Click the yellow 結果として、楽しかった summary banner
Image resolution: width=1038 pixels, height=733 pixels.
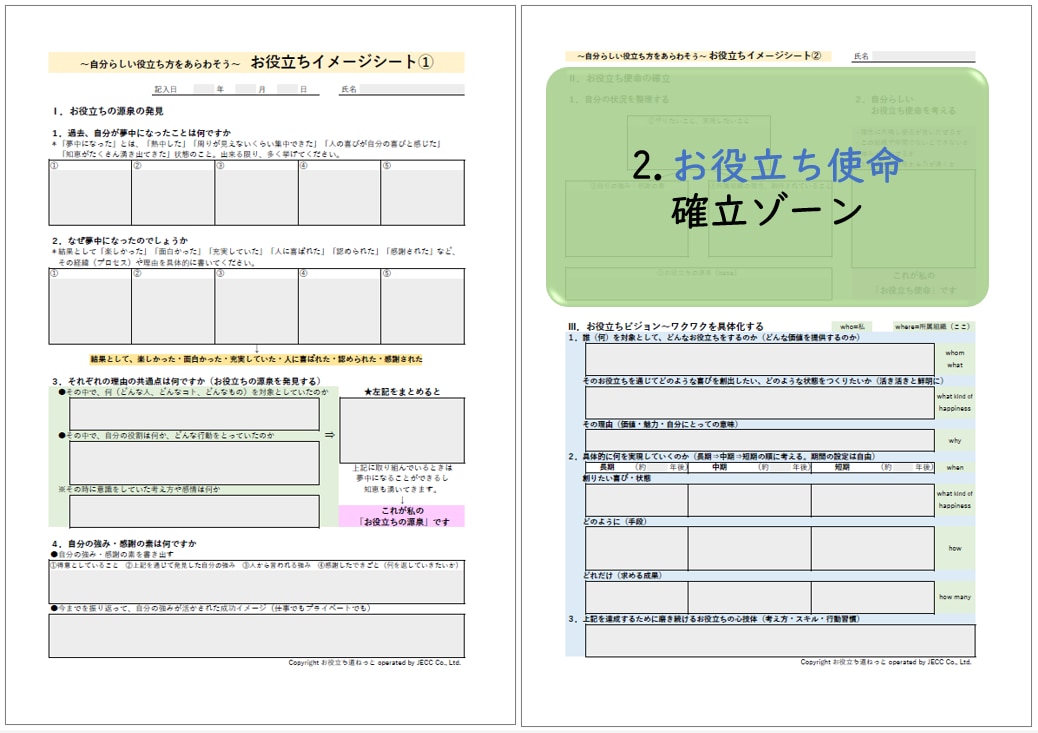click(x=256, y=360)
